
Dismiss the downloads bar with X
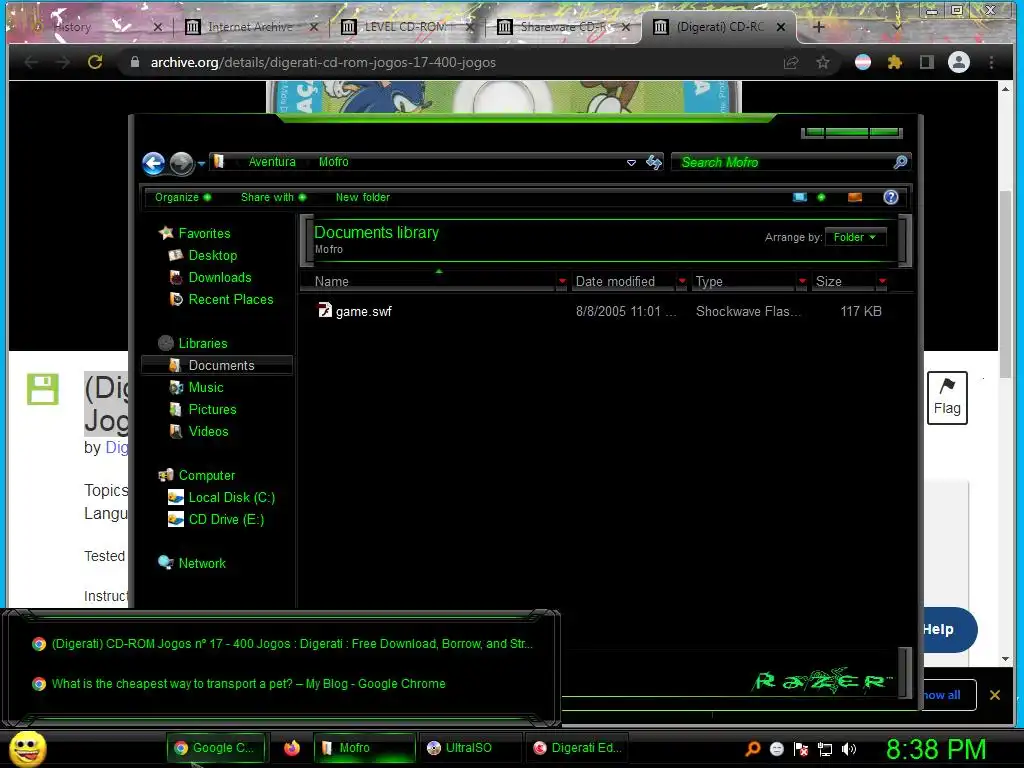(995, 695)
